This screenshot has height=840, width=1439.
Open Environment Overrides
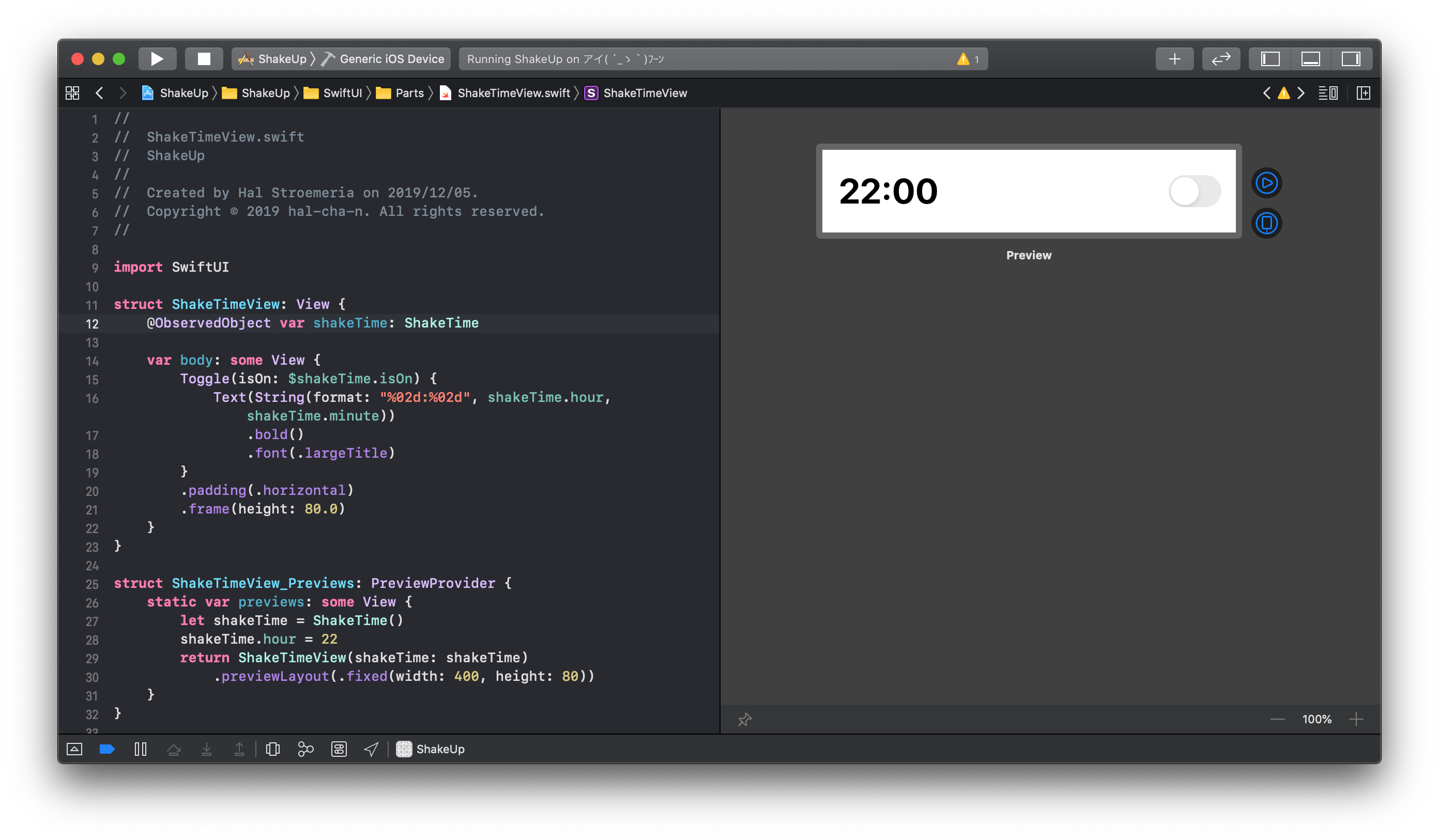pyautogui.click(x=339, y=749)
